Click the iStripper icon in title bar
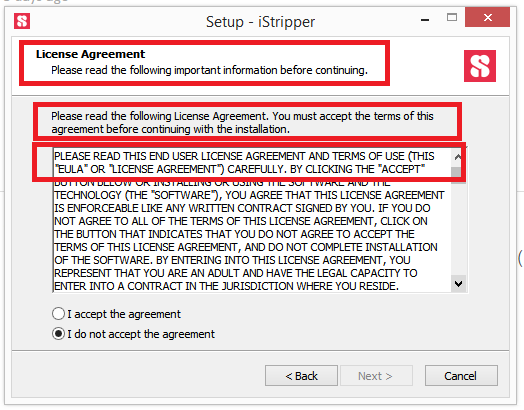 [x=22, y=21]
